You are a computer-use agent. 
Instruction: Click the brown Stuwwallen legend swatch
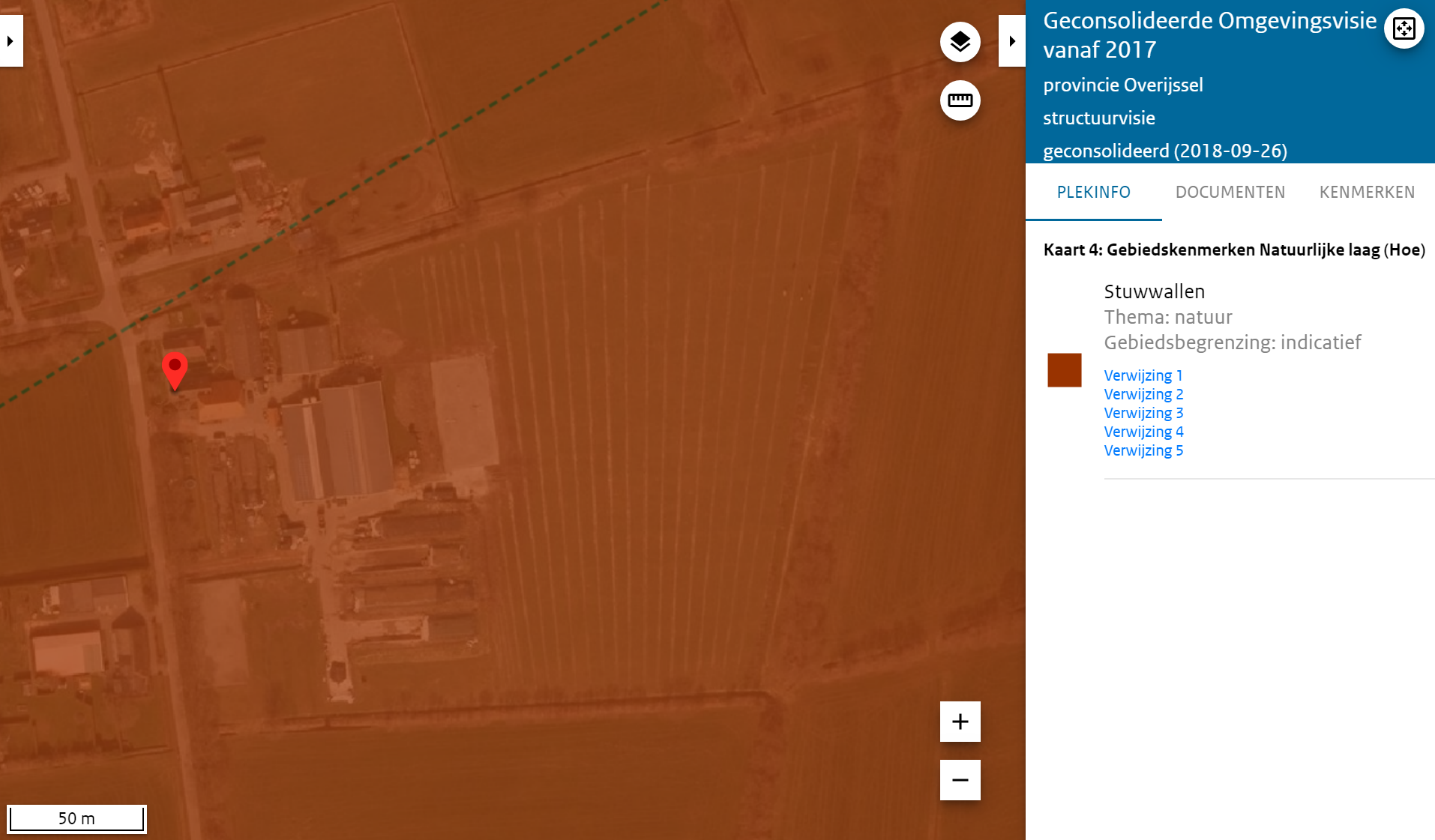click(x=1064, y=370)
